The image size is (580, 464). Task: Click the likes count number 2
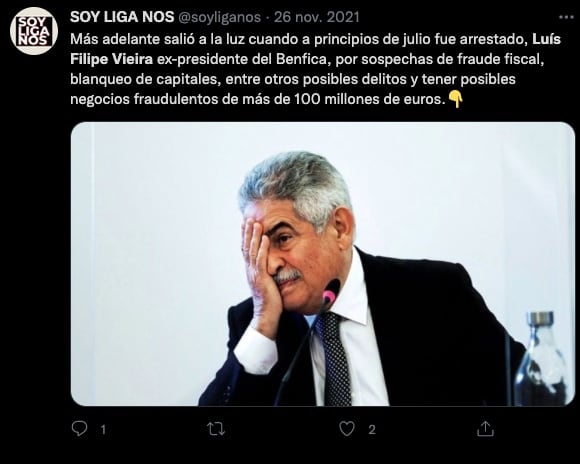[x=372, y=430]
